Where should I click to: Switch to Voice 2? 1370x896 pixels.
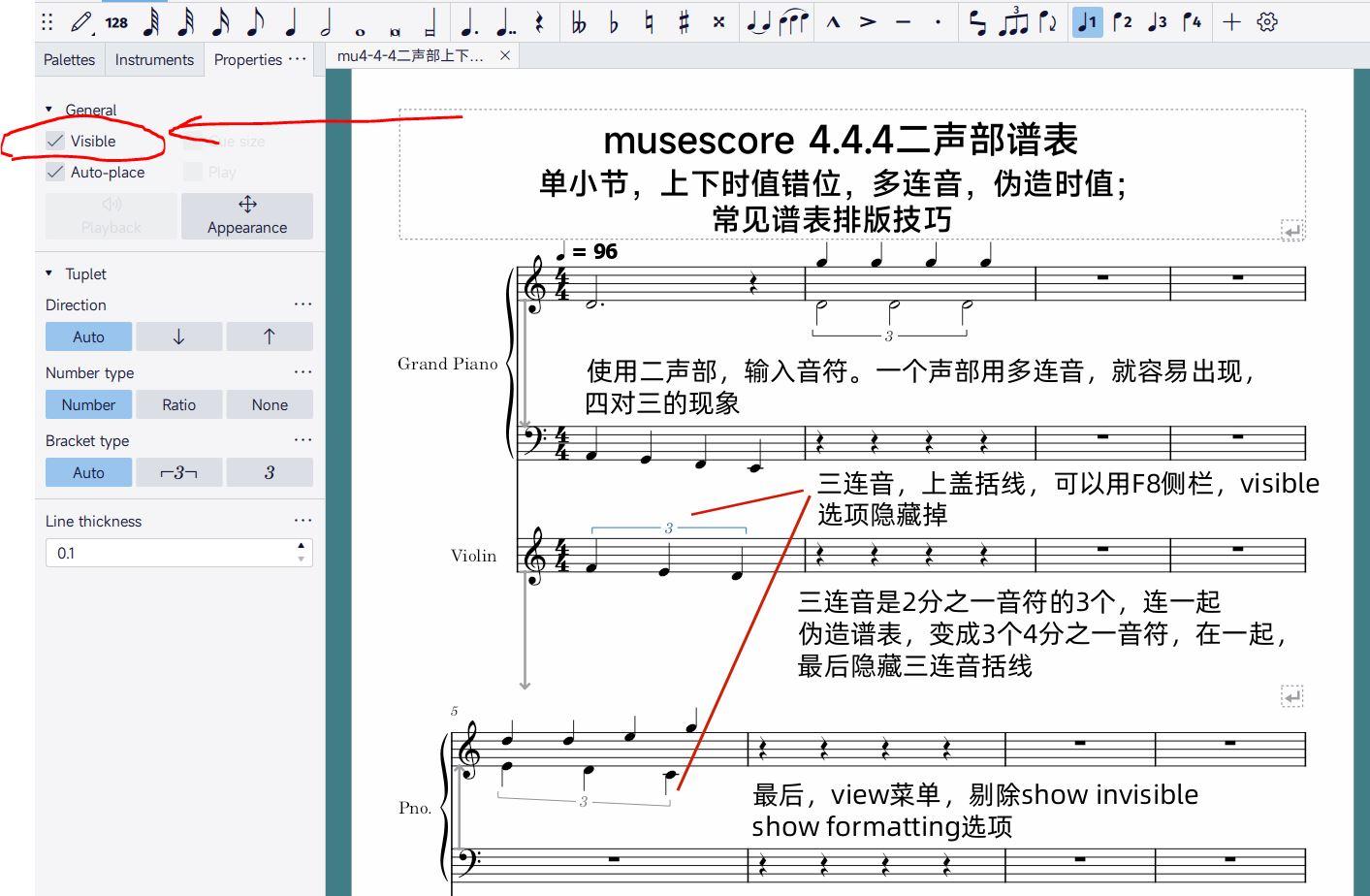pos(1122,21)
